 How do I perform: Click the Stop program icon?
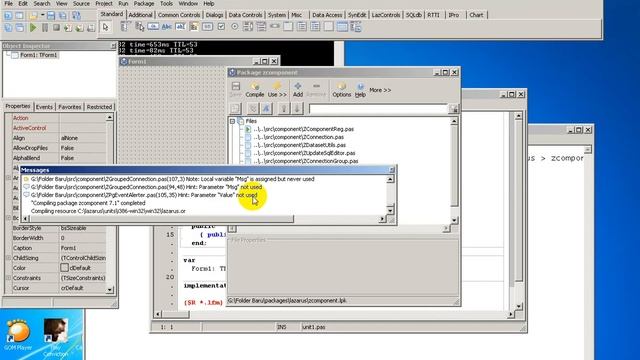tap(56, 27)
